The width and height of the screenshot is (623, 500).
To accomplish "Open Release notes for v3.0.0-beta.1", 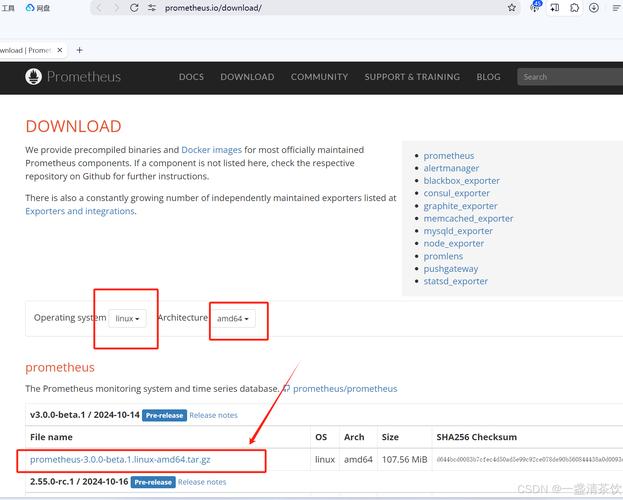I will click(x=213, y=415).
